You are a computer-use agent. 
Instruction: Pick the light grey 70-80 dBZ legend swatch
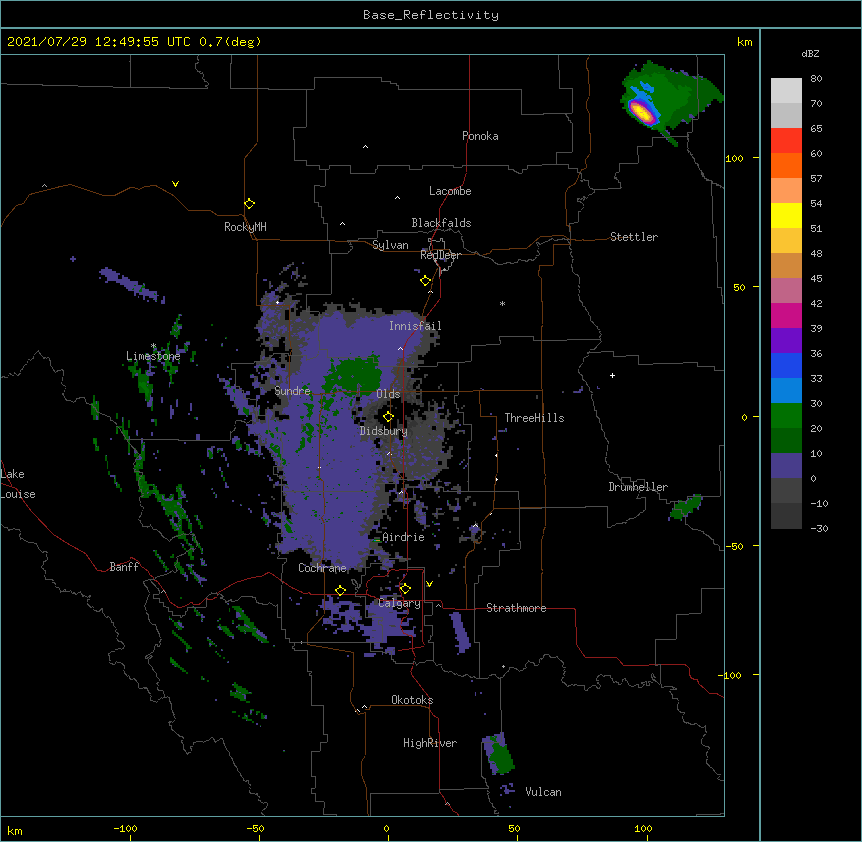pos(786,91)
